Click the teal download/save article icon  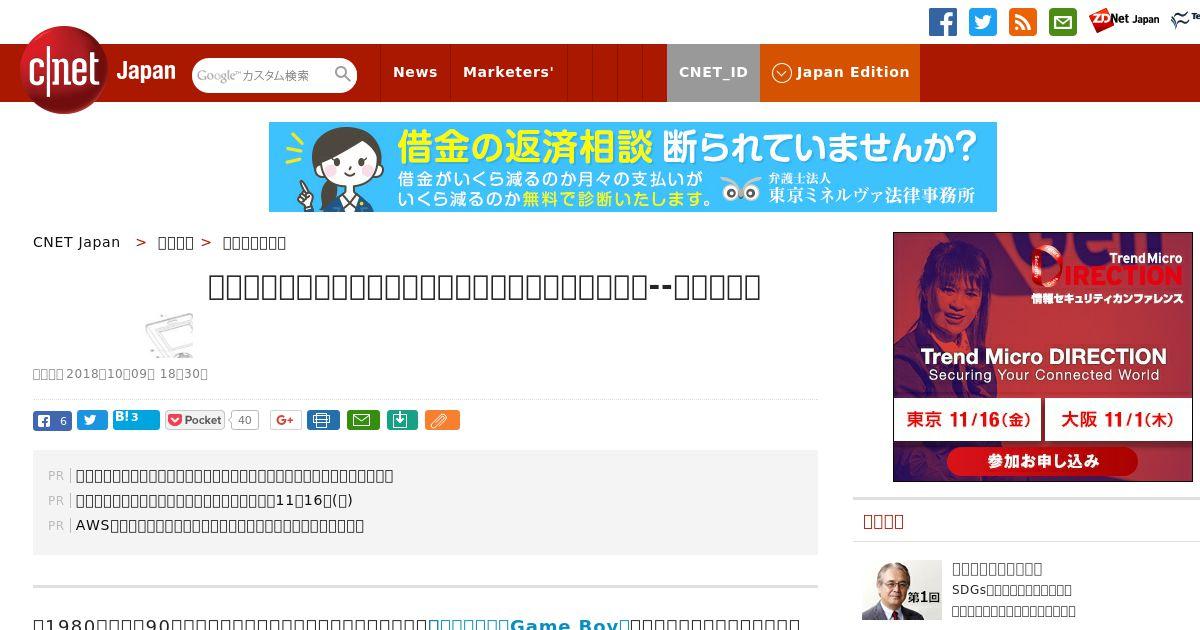pos(402,420)
